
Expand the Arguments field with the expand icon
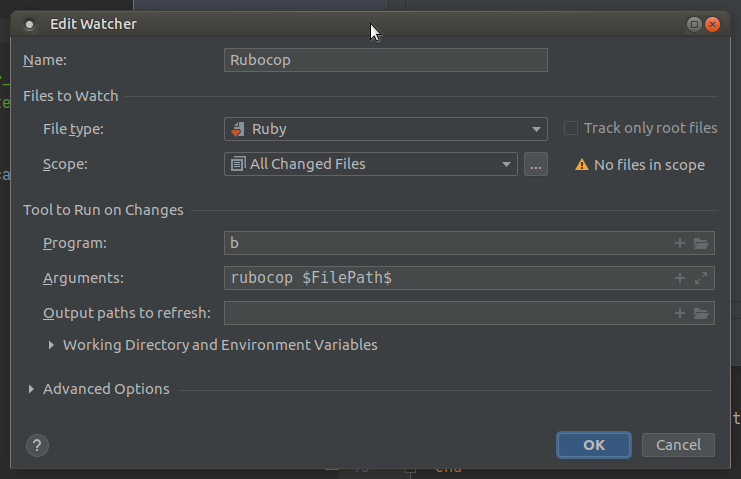pos(701,278)
